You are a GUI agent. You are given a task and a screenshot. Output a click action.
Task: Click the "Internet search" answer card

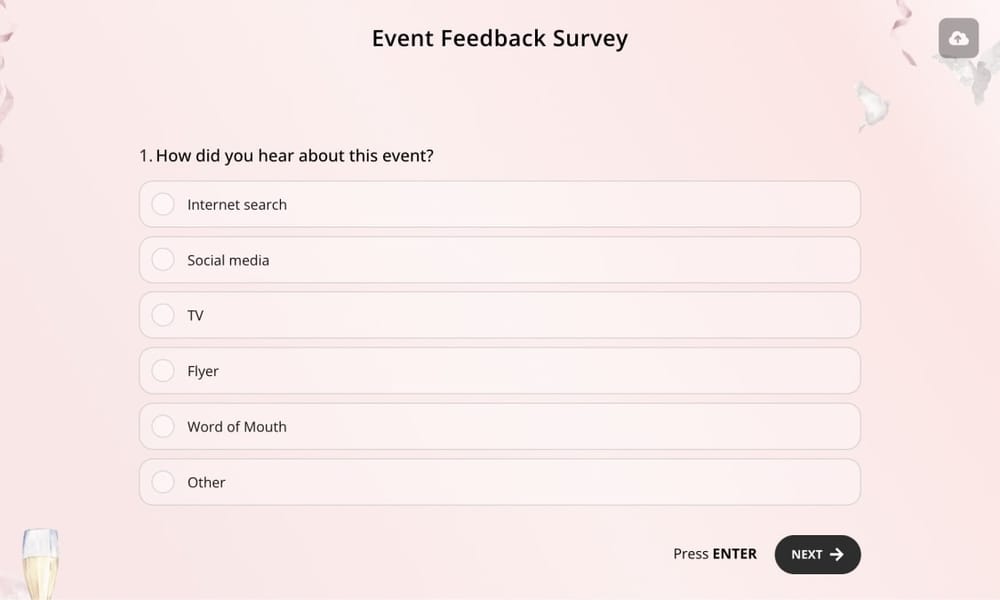499,203
